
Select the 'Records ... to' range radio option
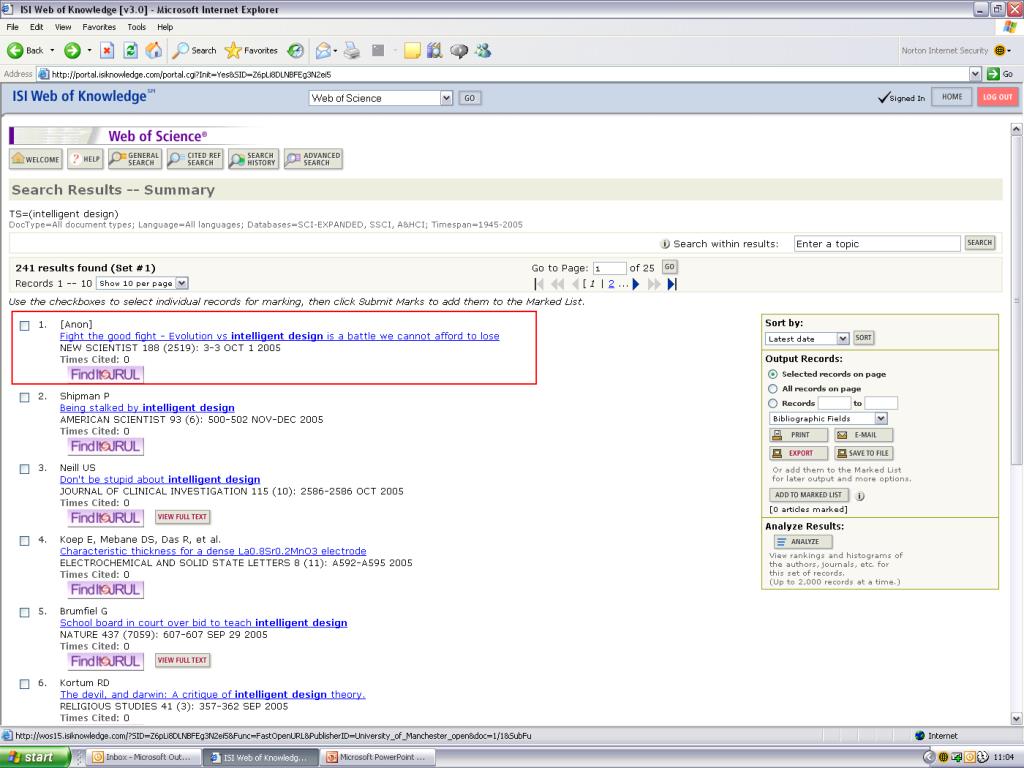click(x=773, y=404)
